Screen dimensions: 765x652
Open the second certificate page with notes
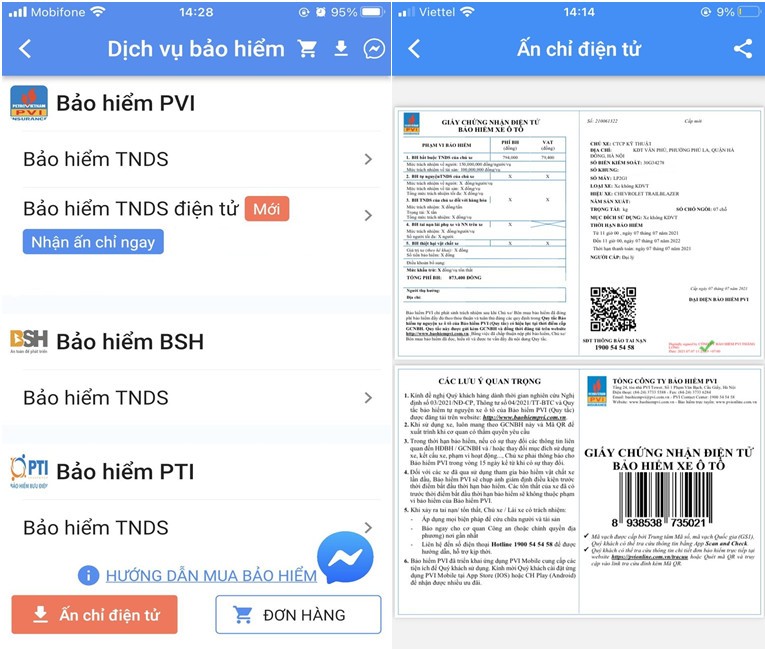[579, 491]
